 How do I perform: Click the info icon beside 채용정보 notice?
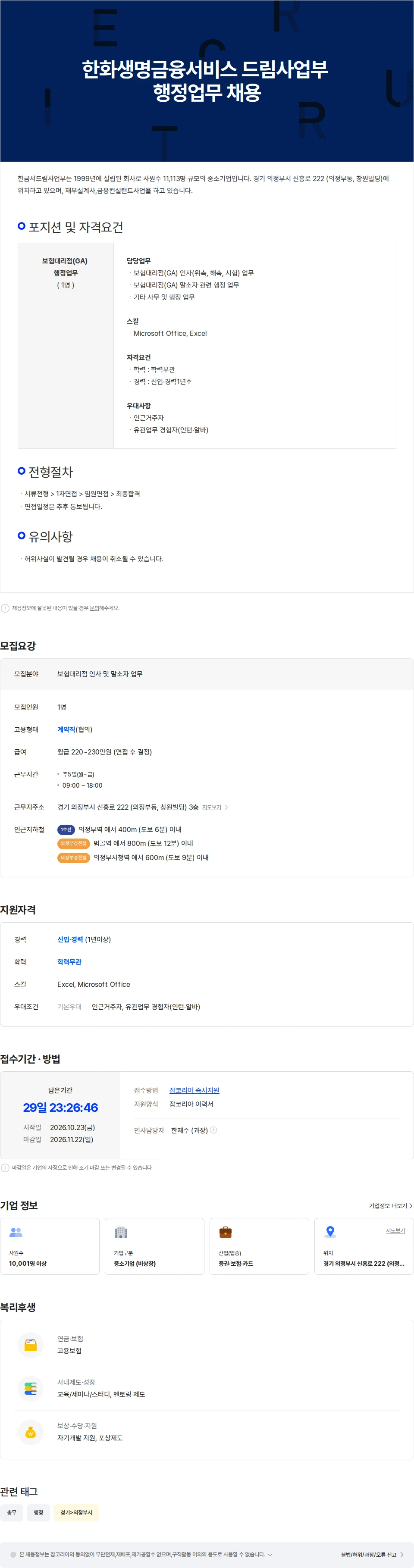(5, 608)
